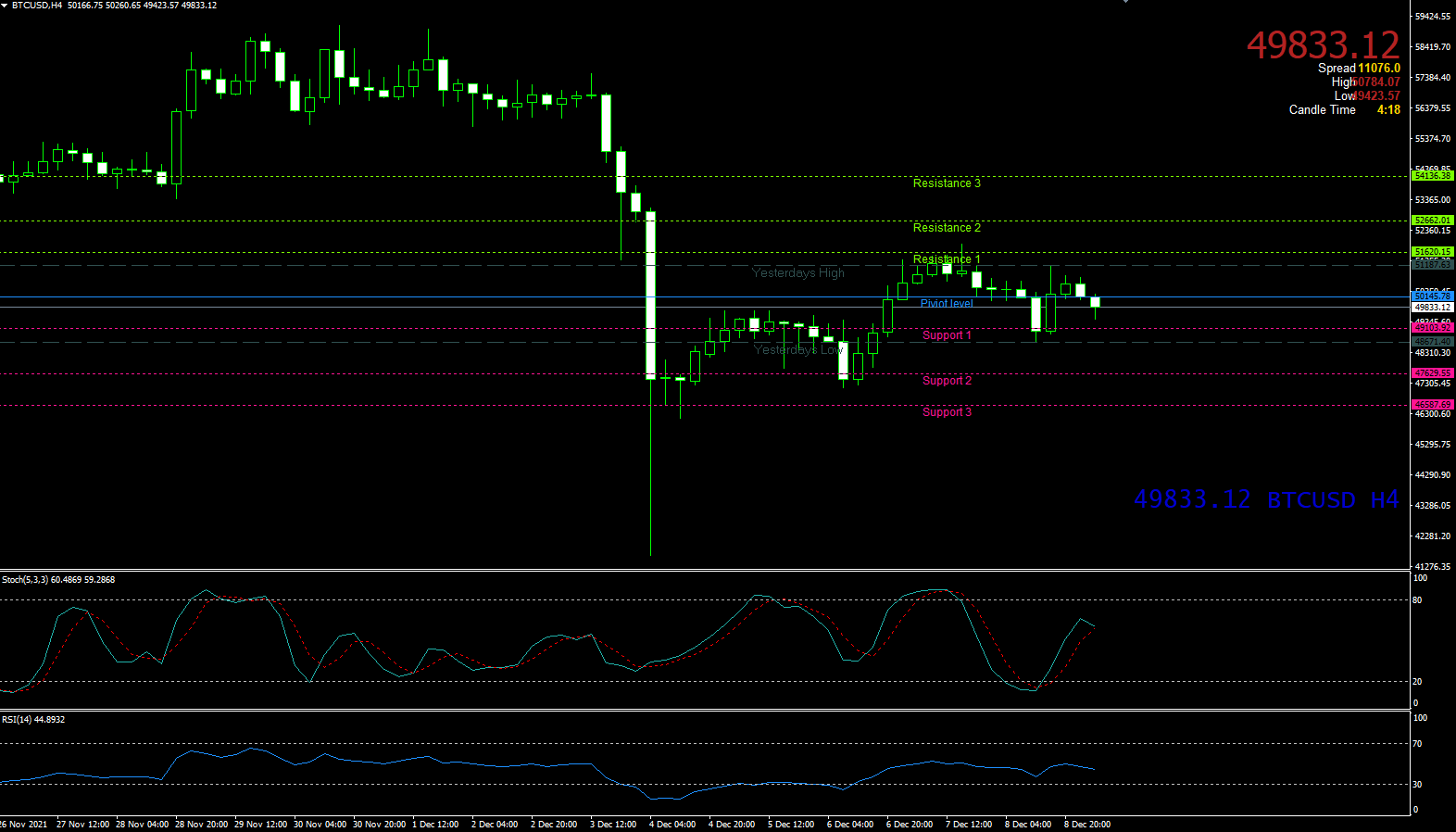The height and width of the screenshot is (832, 1456).
Task: Click the 4 Dec 04:00 time axis marker
Action: 672,825
